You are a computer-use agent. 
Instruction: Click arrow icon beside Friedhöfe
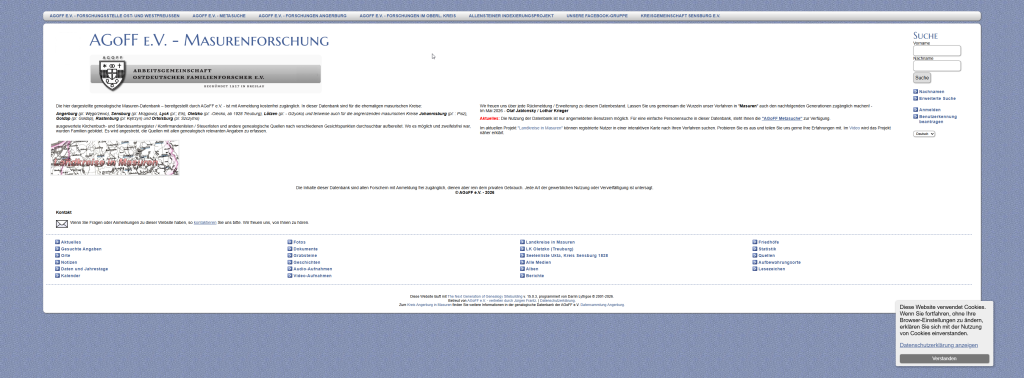click(755, 242)
